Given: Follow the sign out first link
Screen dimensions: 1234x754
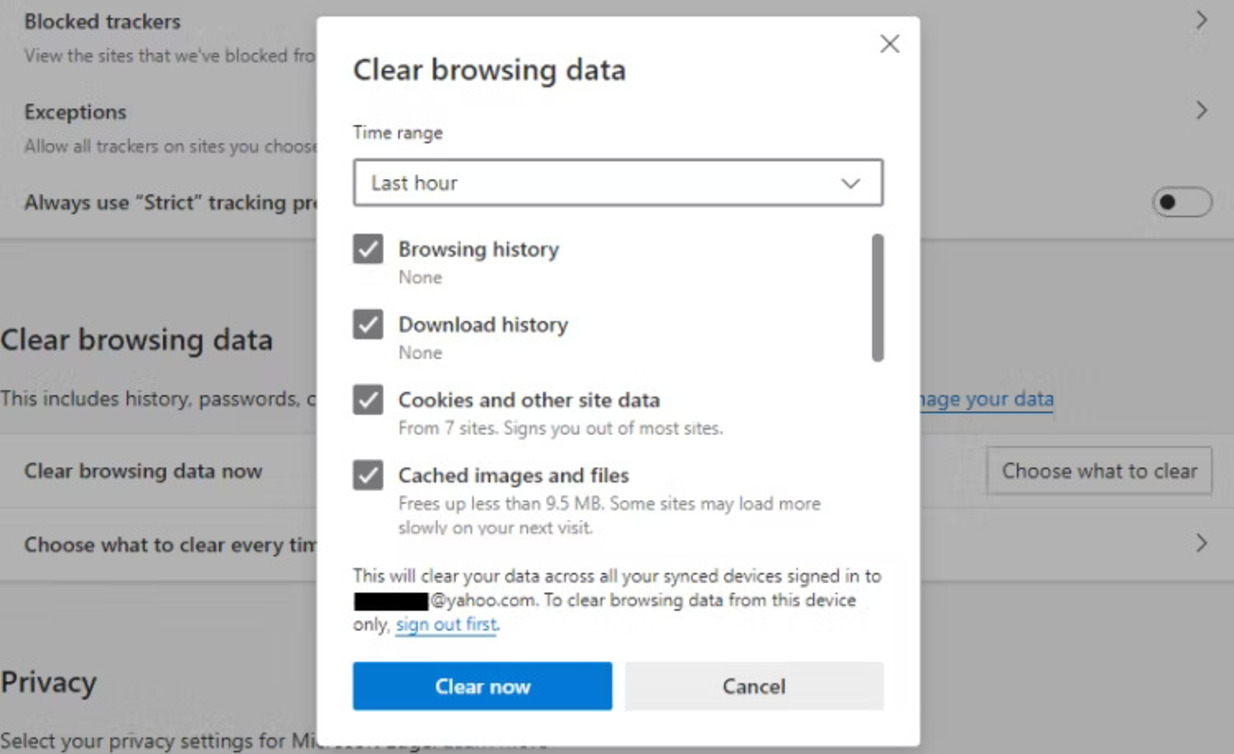Looking at the screenshot, I should (446, 625).
